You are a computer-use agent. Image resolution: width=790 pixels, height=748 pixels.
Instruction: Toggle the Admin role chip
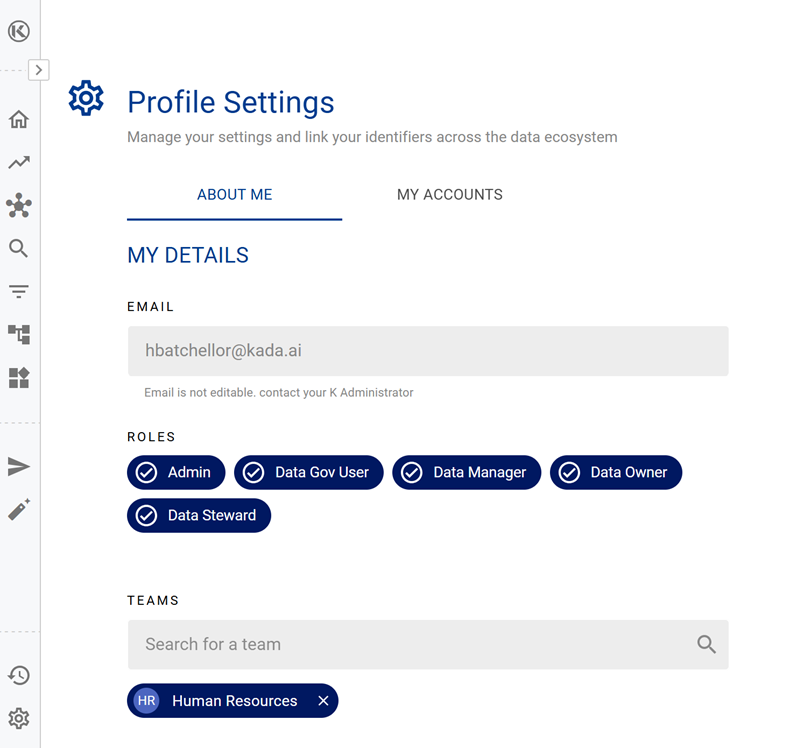(176, 473)
